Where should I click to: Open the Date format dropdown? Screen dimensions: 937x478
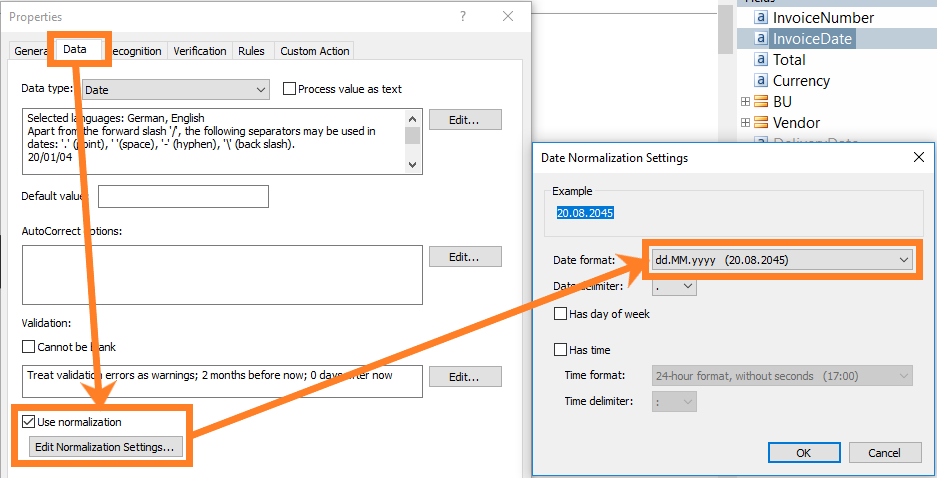coord(782,260)
